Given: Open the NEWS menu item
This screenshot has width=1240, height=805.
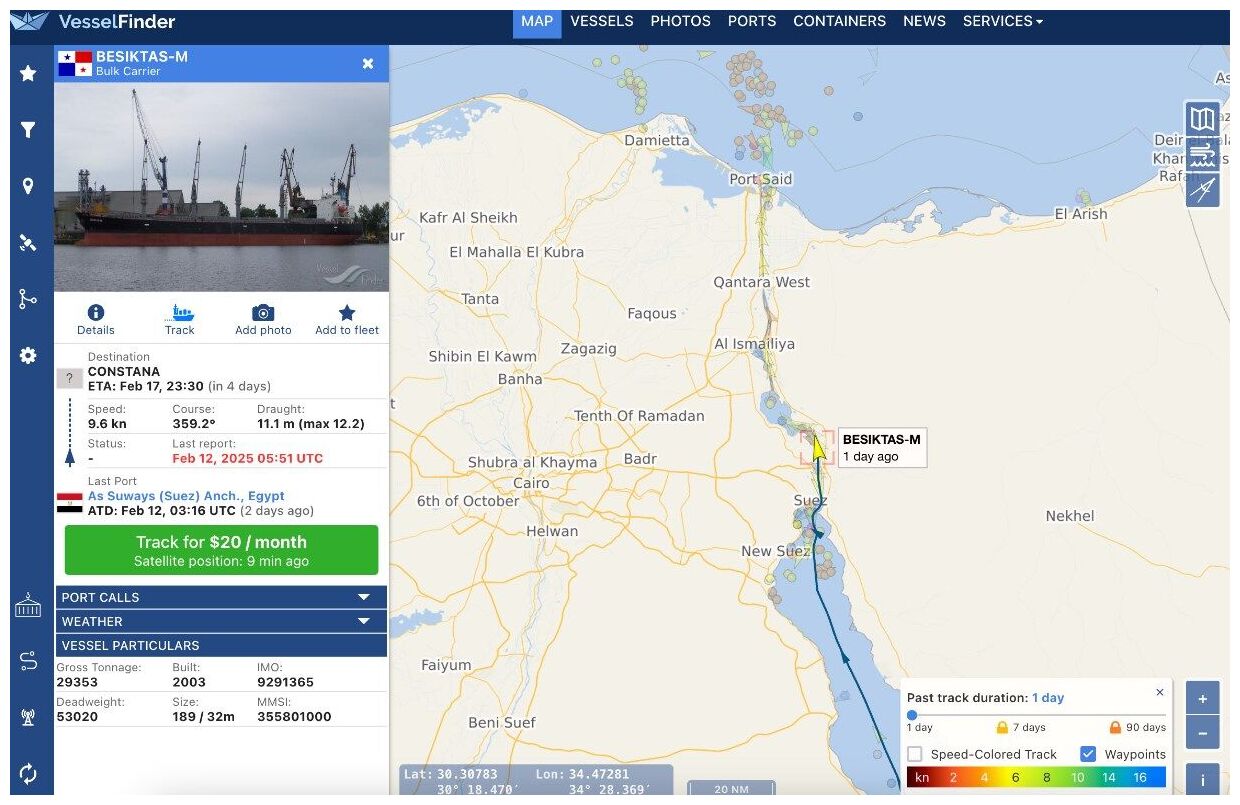Looking at the screenshot, I should click(x=924, y=21).
